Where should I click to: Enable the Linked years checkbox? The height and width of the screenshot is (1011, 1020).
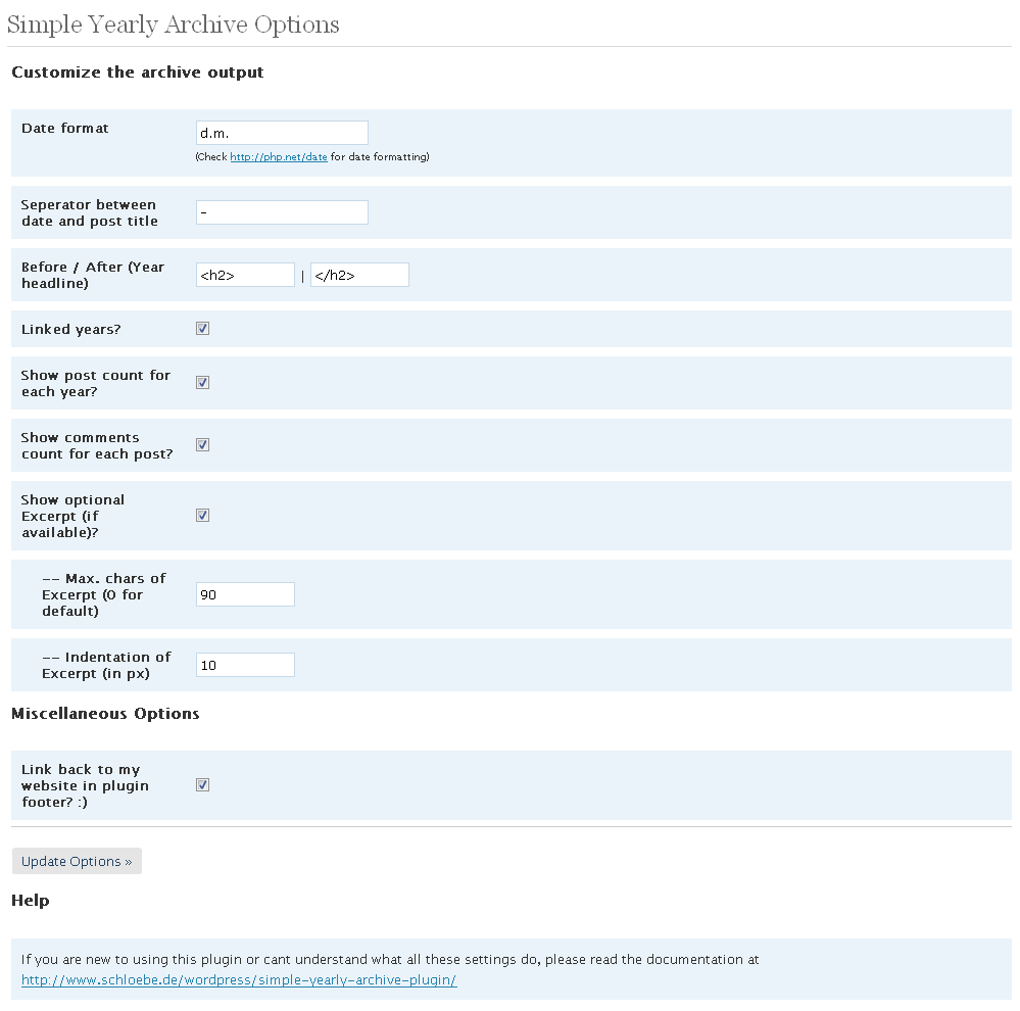[x=202, y=327]
